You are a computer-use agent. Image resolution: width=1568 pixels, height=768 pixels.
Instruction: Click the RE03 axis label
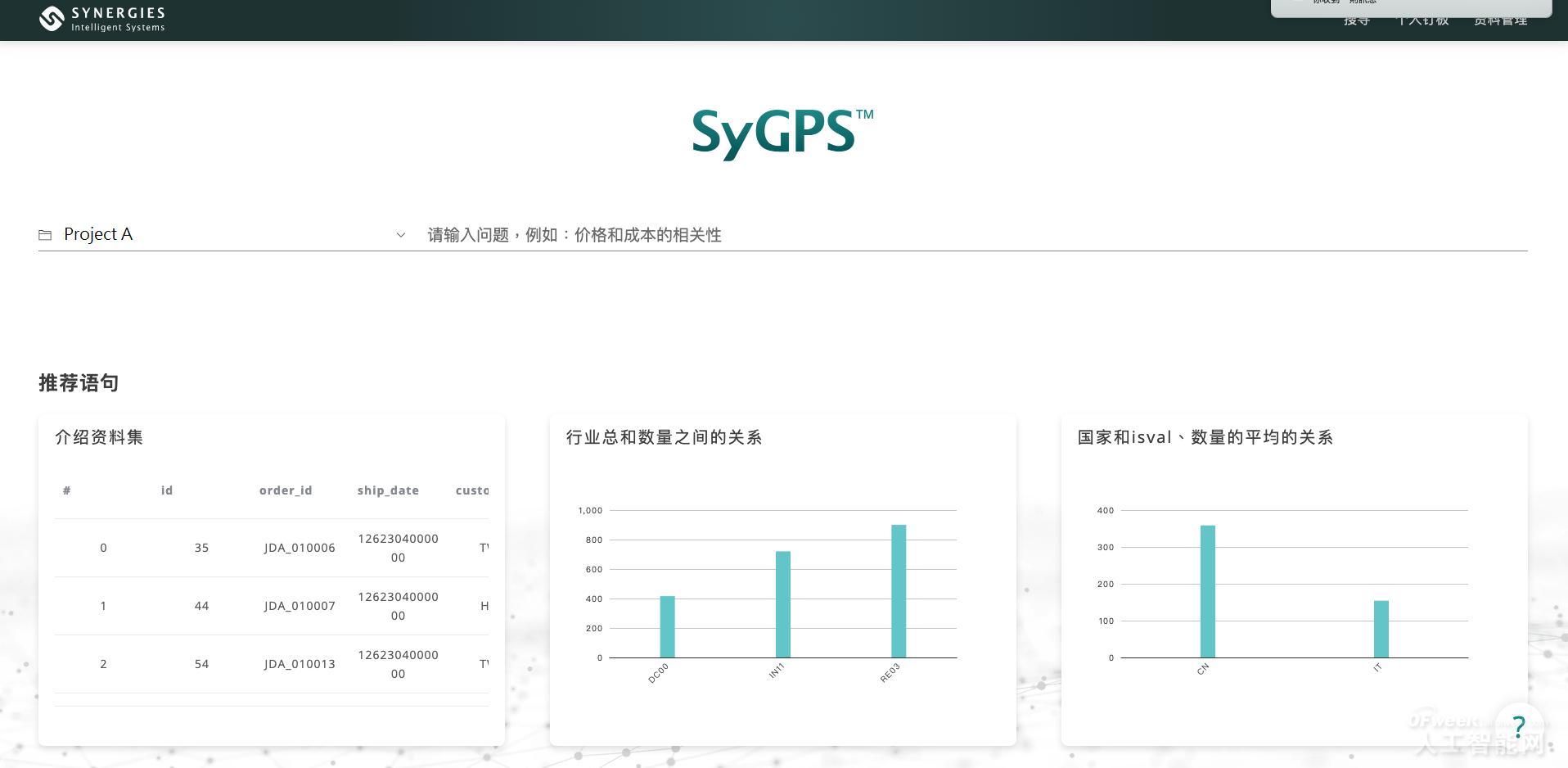[x=890, y=673]
